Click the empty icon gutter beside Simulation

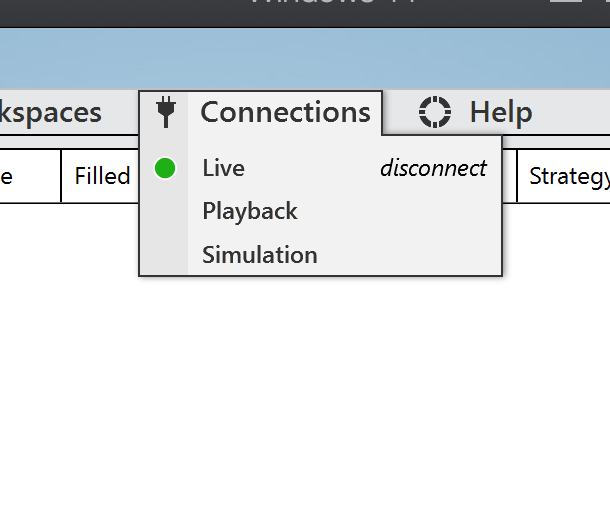(x=165, y=255)
